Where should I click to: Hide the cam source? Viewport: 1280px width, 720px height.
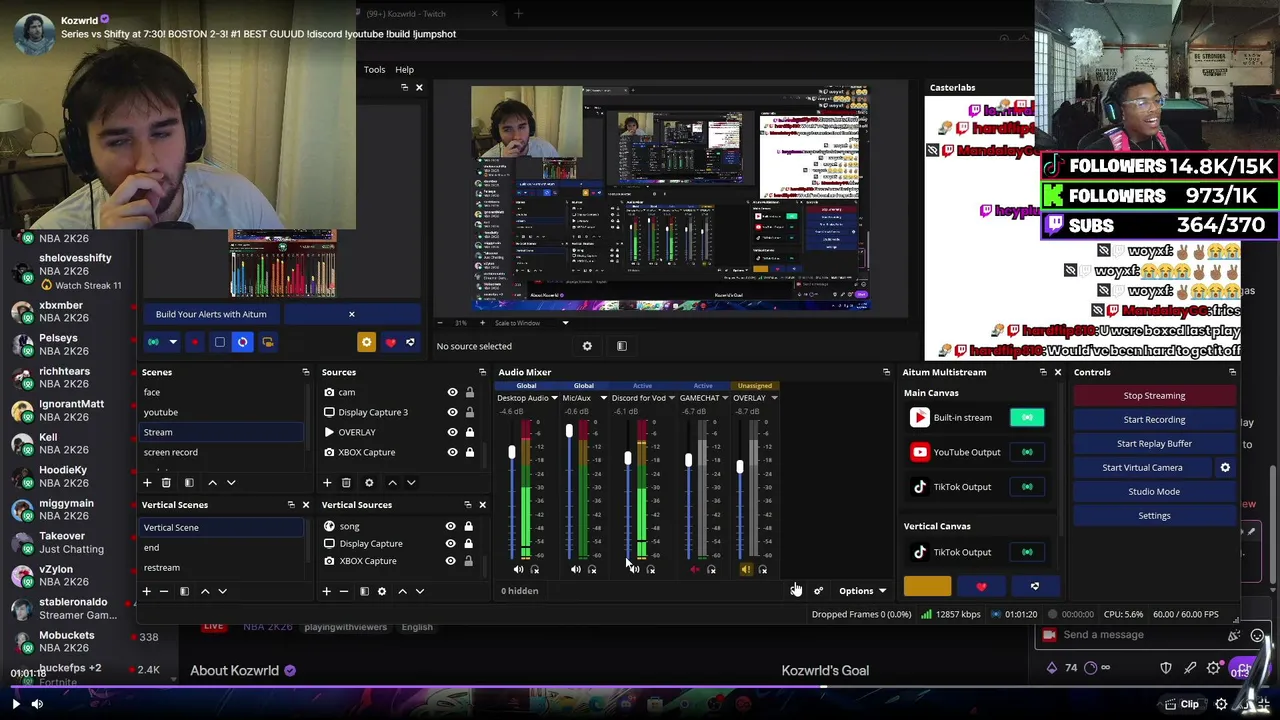[452, 392]
